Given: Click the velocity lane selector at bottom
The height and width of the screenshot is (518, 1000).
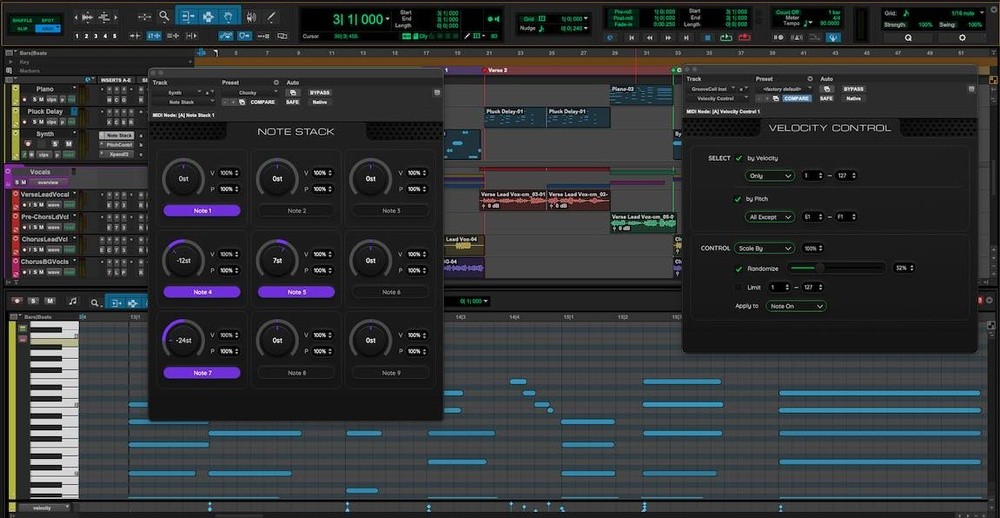Looking at the screenshot, I should click(x=43, y=508).
